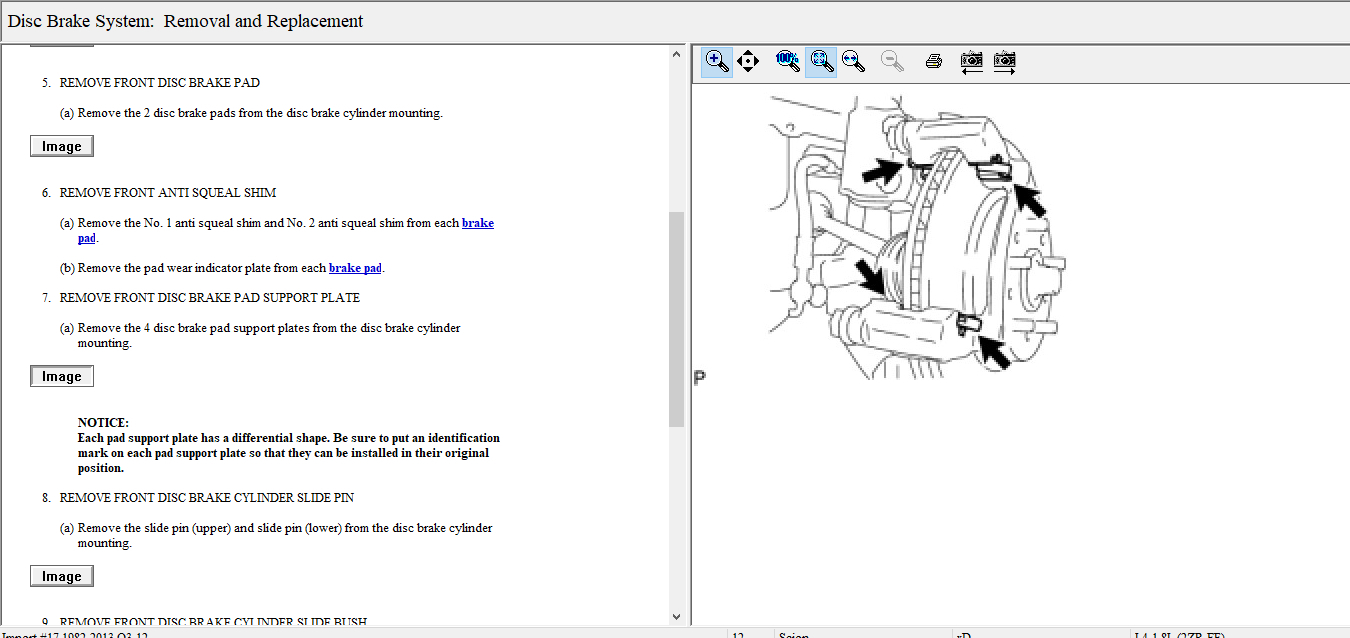
Task: Click the vertical scrollbar thumb
Action: pyautogui.click(x=676, y=318)
